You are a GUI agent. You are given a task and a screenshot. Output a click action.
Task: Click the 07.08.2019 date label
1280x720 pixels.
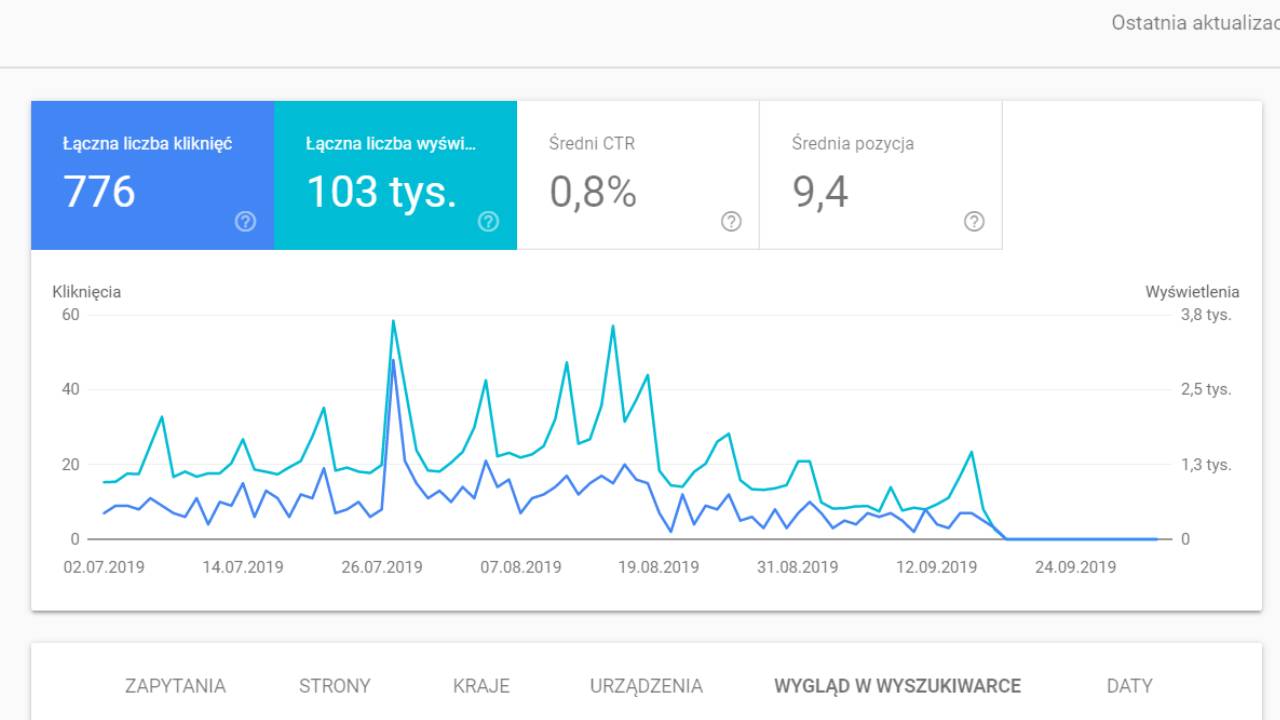point(520,567)
